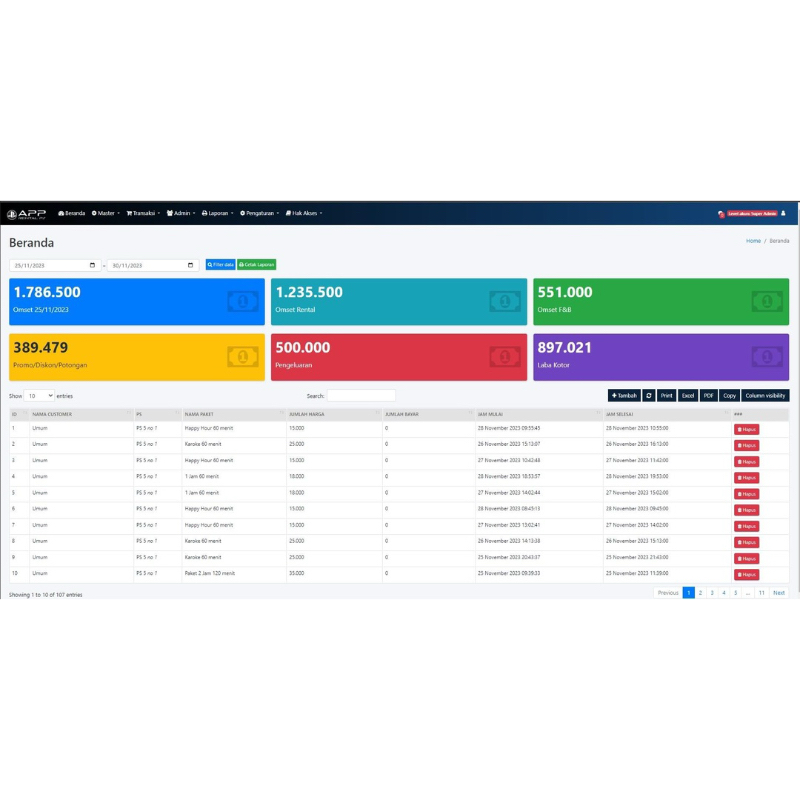Click the refresh icon button above table
800x800 pixels.
point(648,395)
